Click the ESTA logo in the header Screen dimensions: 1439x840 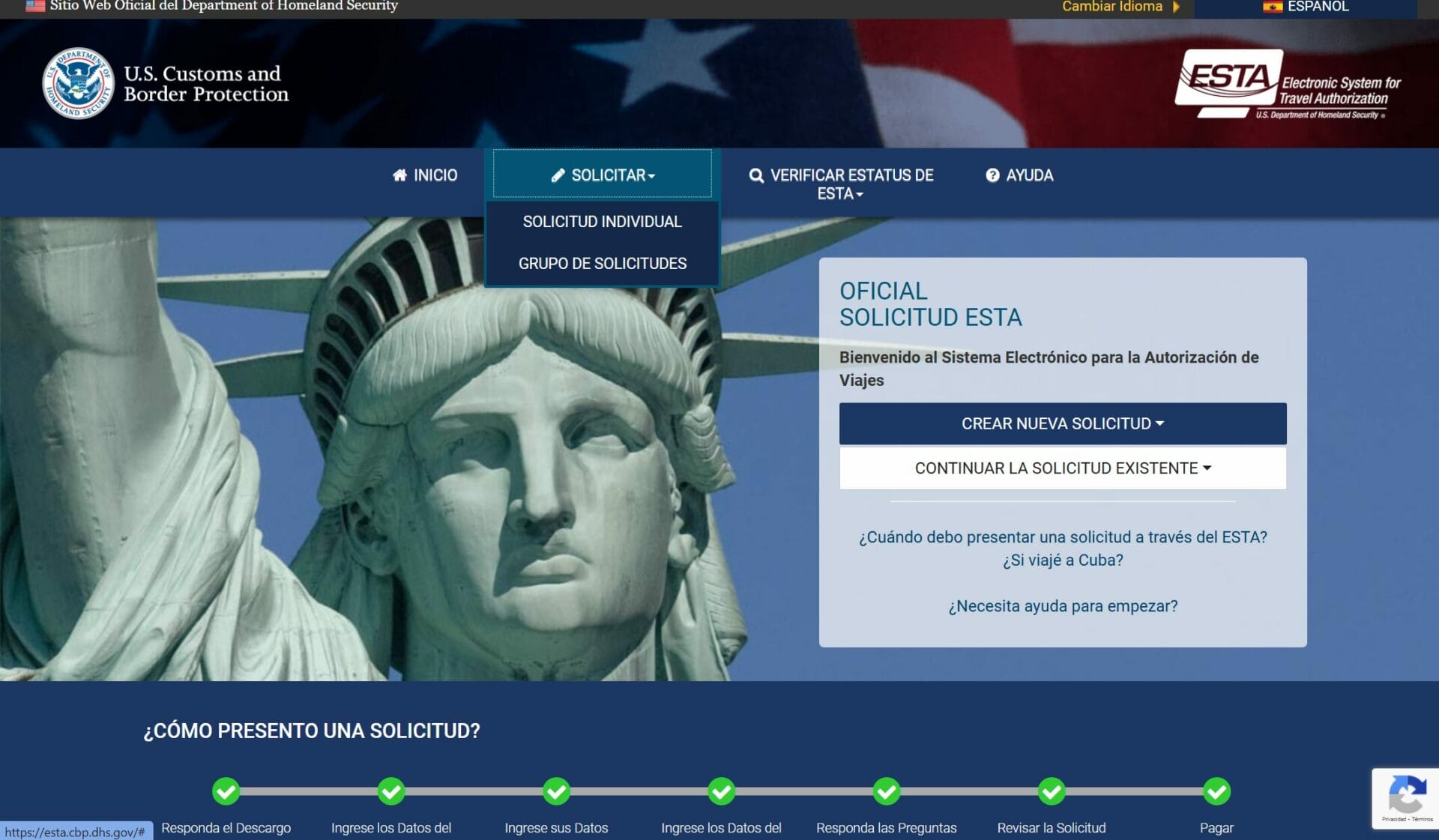click(x=1288, y=84)
